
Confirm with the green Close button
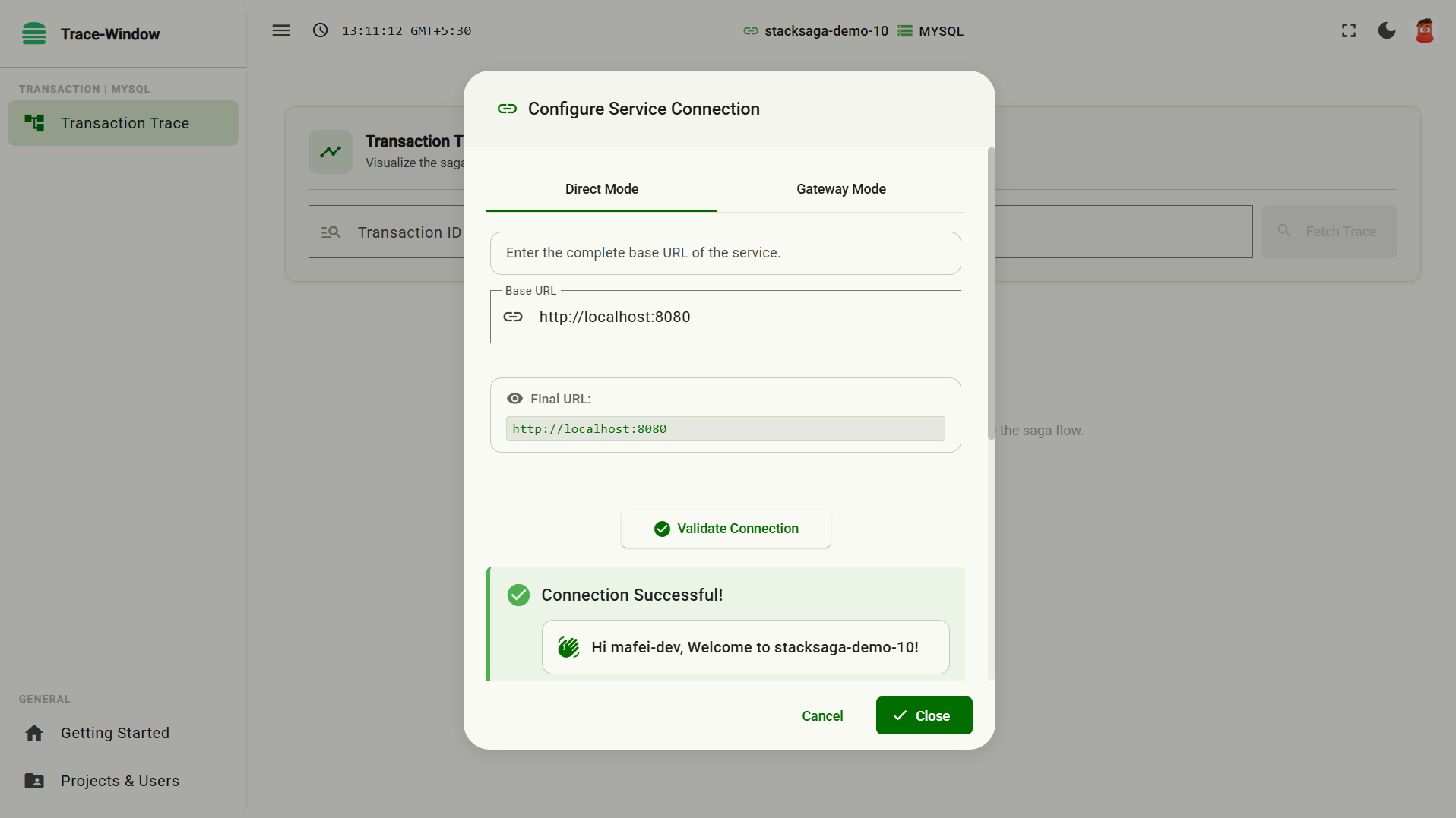924,715
